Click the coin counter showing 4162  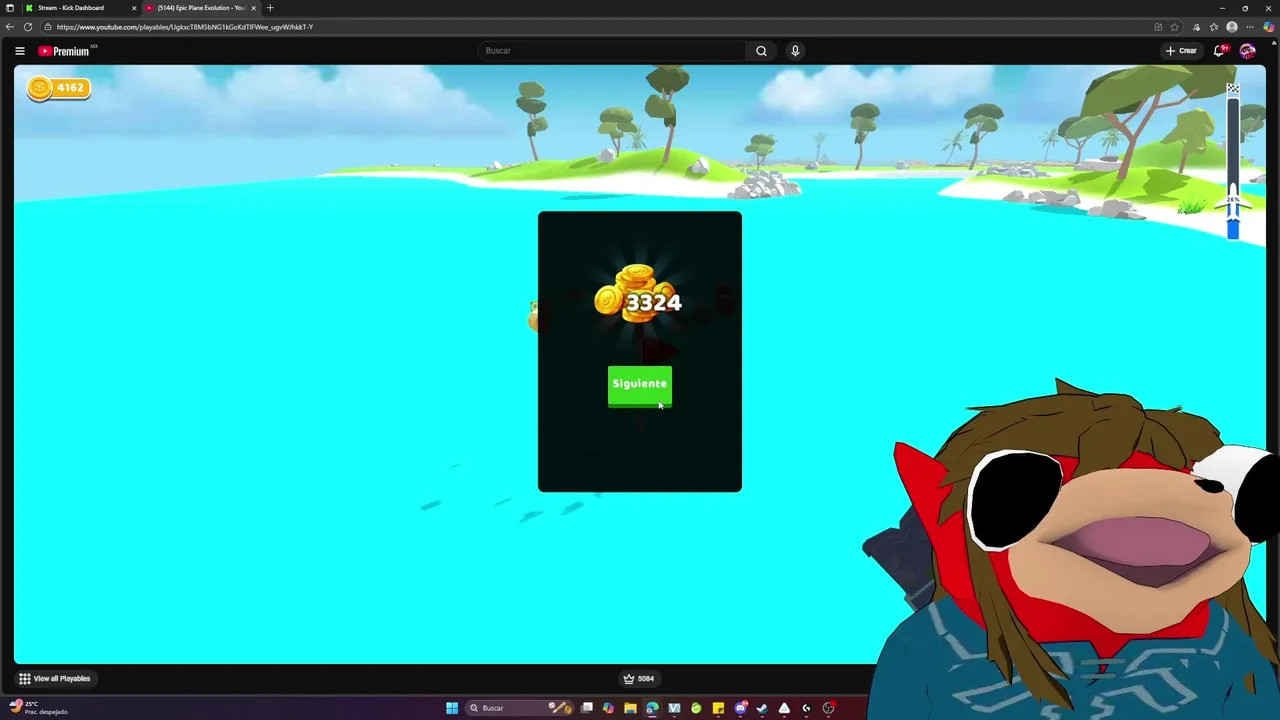[59, 88]
